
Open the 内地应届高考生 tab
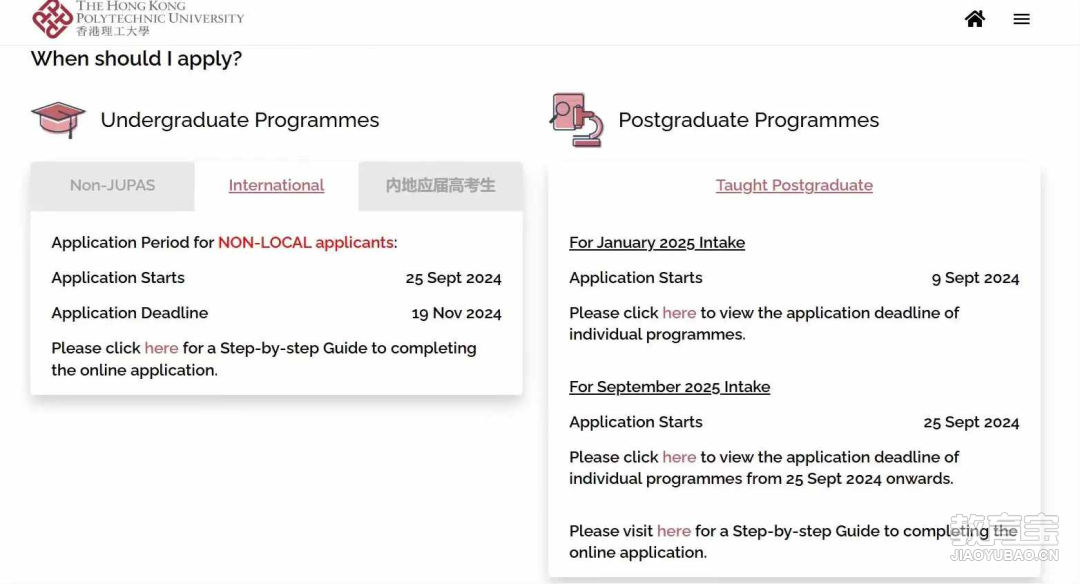point(440,185)
